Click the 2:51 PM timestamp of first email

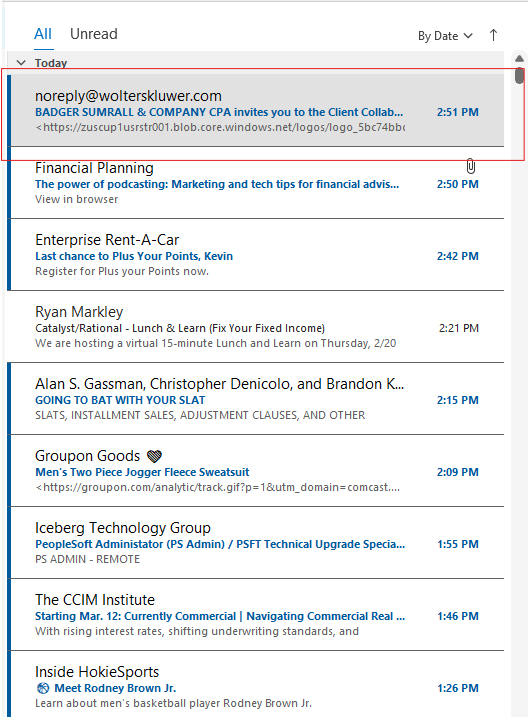(458, 112)
